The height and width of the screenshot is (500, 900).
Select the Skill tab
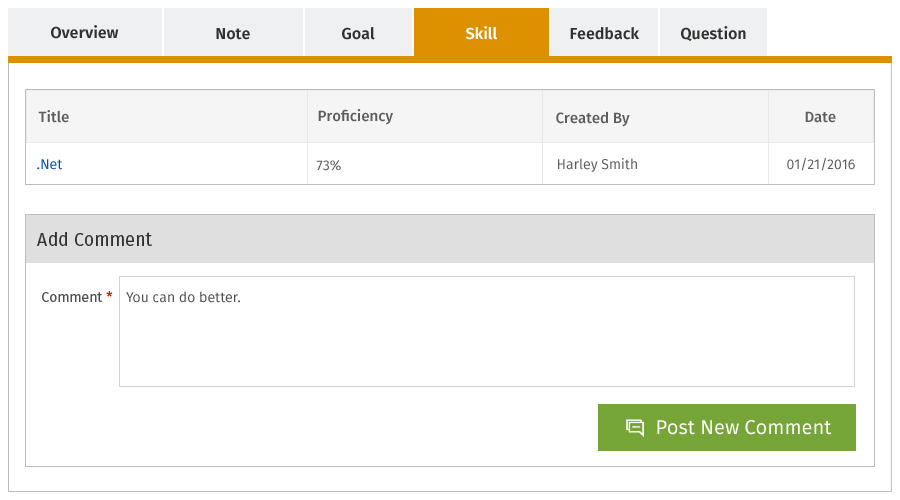pyautogui.click(x=481, y=33)
